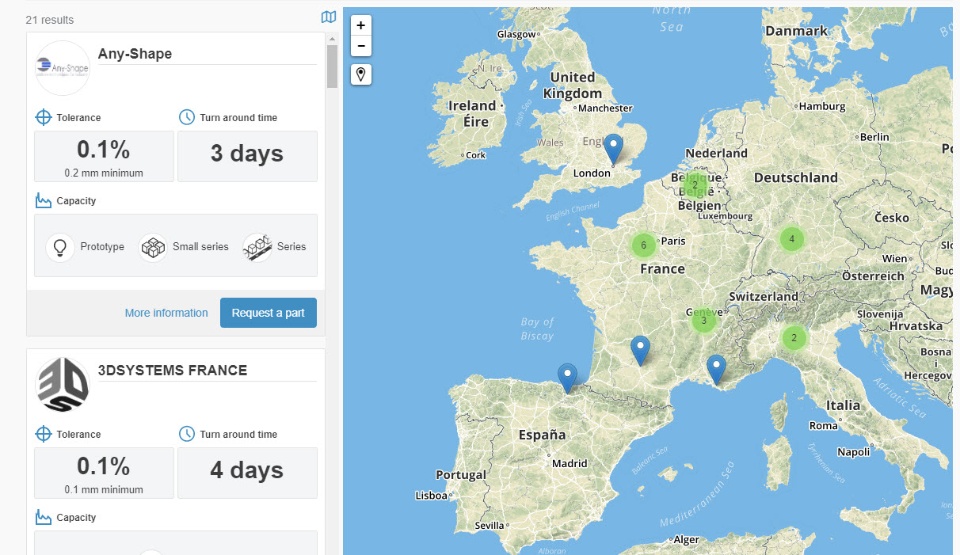Select the blue pin on the northern Spain coast

[567, 378]
